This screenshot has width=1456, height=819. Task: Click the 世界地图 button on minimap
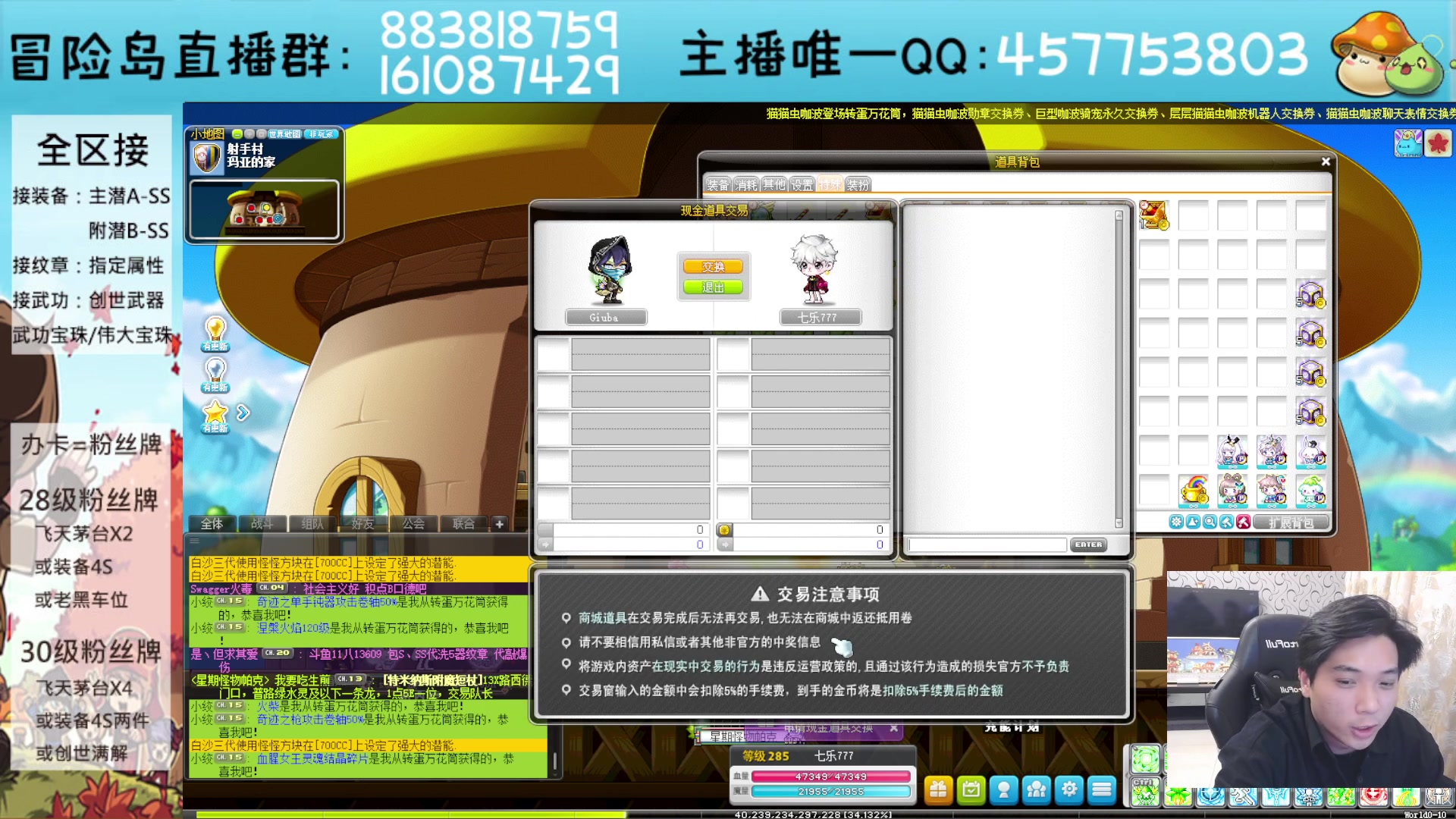284,133
